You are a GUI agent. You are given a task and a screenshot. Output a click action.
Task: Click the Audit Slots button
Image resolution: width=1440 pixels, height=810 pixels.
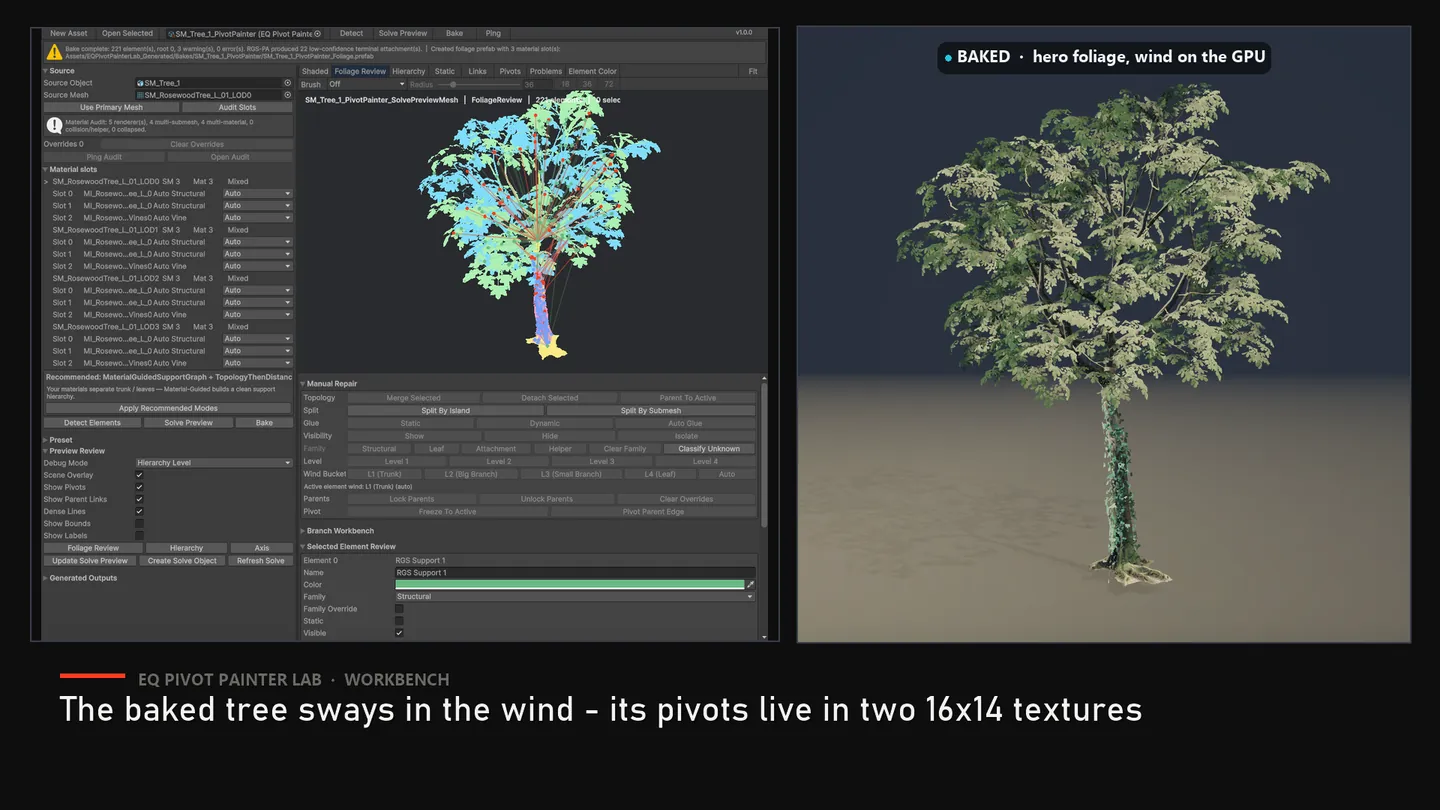click(238, 107)
